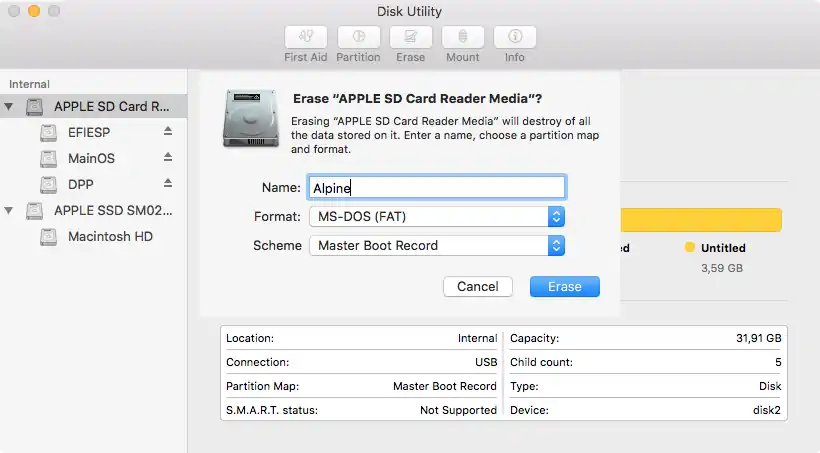The width and height of the screenshot is (820, 453).
Task: Click the green zoom window button
Action: point(54,12)
